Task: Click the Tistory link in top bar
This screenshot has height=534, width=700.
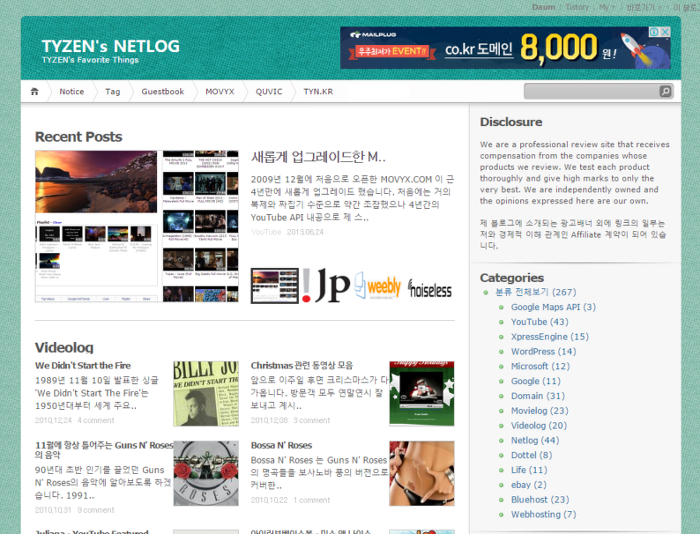Action: click(x=577, y=7)
